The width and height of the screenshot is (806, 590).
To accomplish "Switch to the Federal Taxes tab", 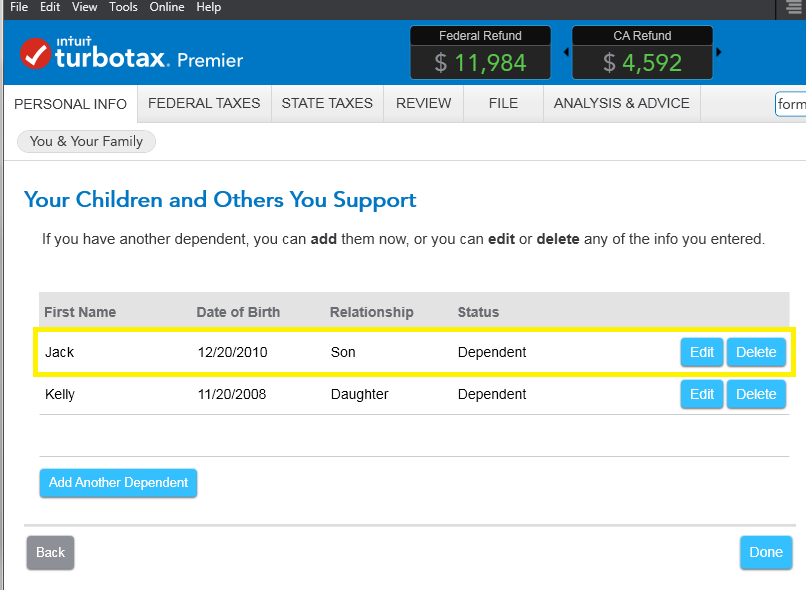I will pos(204,103).
